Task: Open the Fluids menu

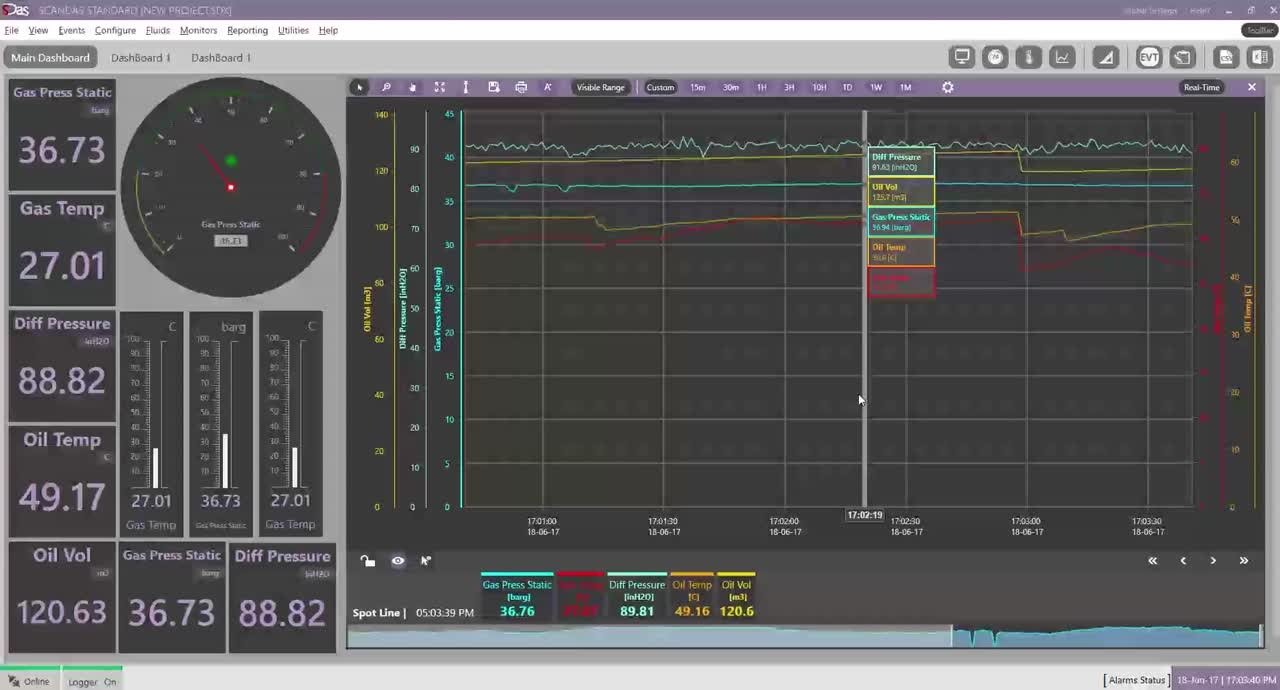Action: [158, 31]
